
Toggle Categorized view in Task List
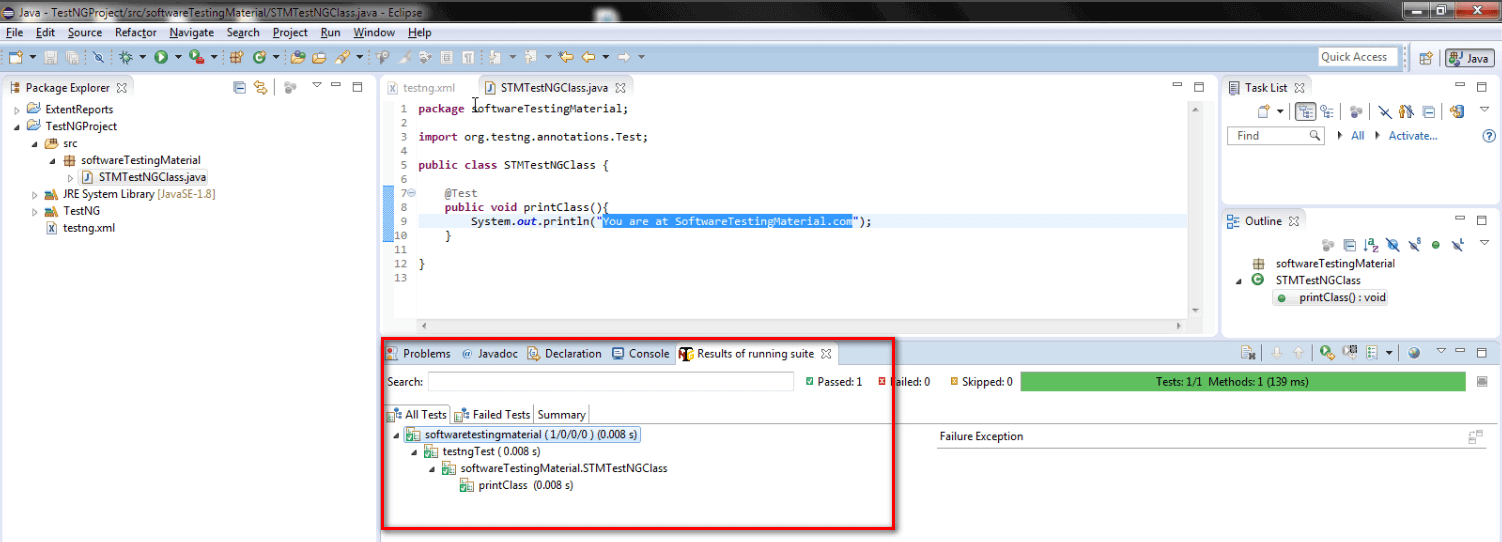(1305, 111)
